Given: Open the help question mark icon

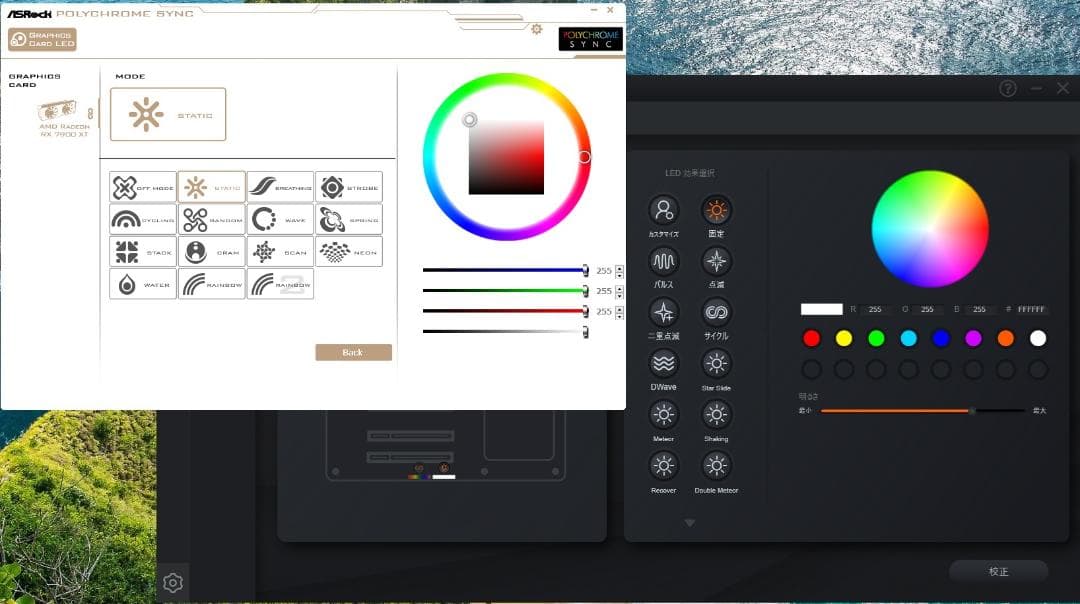Looking at the screenshot, I should point(1007,88).
